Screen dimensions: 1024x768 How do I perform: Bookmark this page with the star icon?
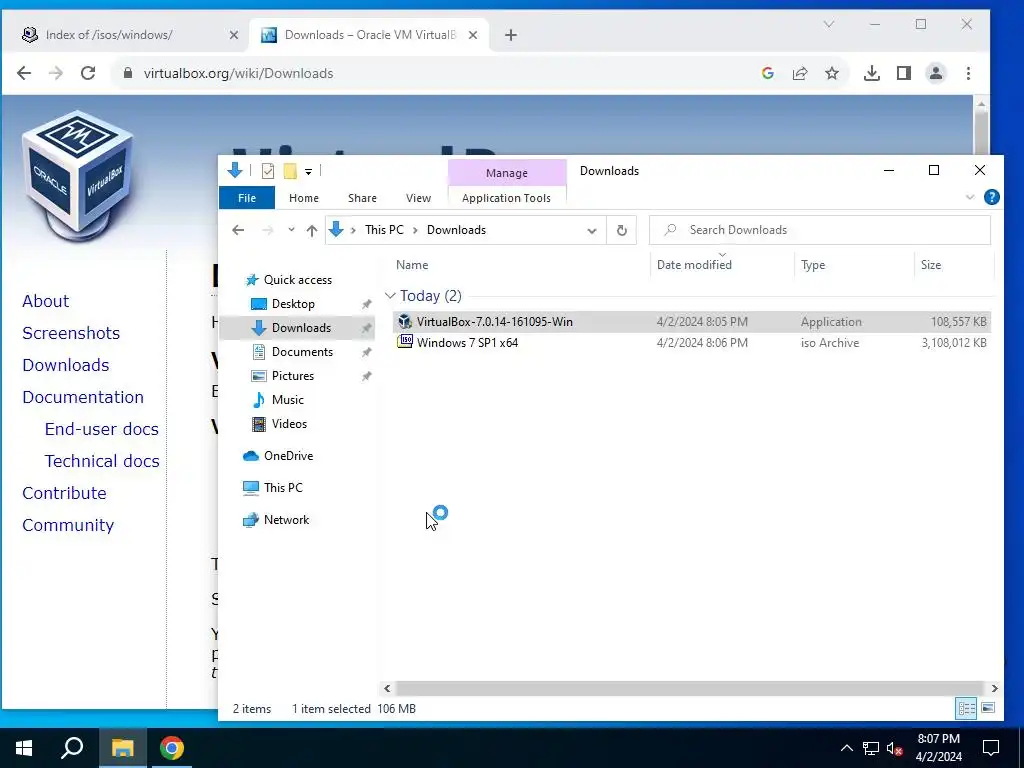tap(831, 73)
